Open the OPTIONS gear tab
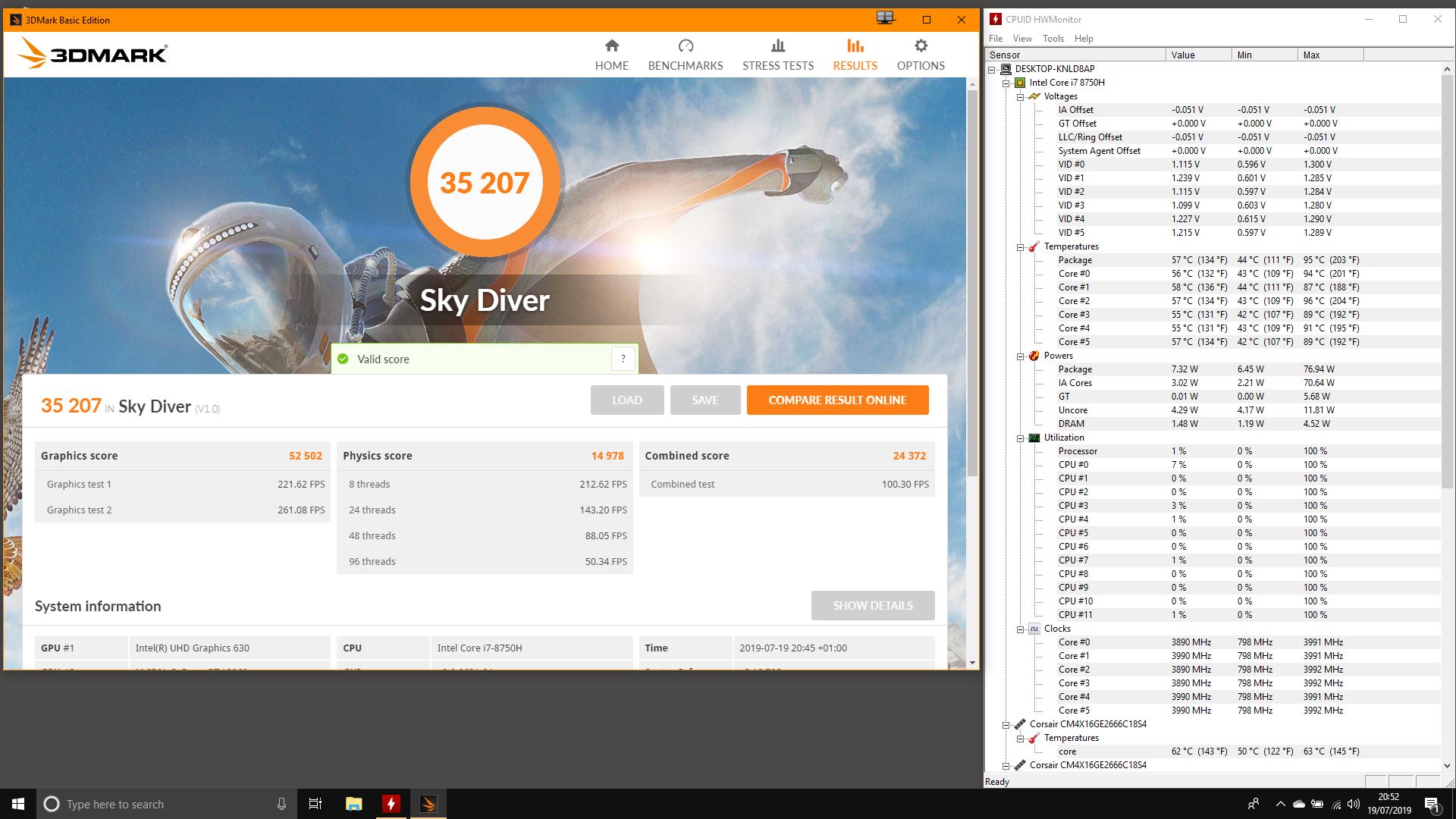 point(921,55)
